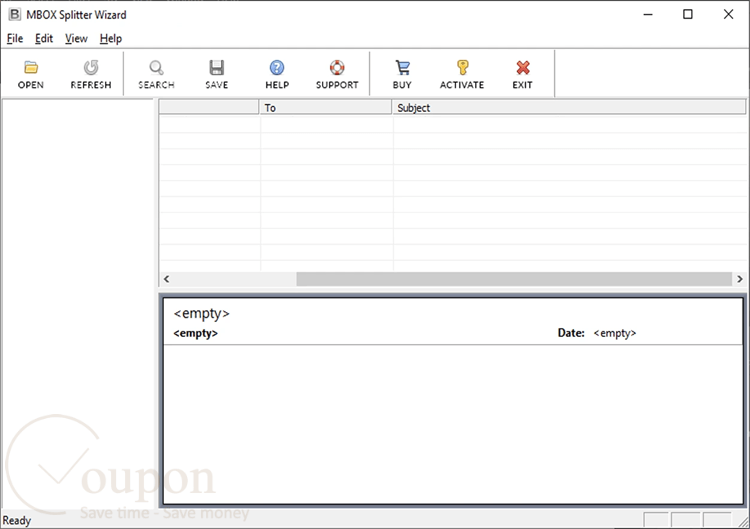Click the bold <empty> sender line

point(195,333)
